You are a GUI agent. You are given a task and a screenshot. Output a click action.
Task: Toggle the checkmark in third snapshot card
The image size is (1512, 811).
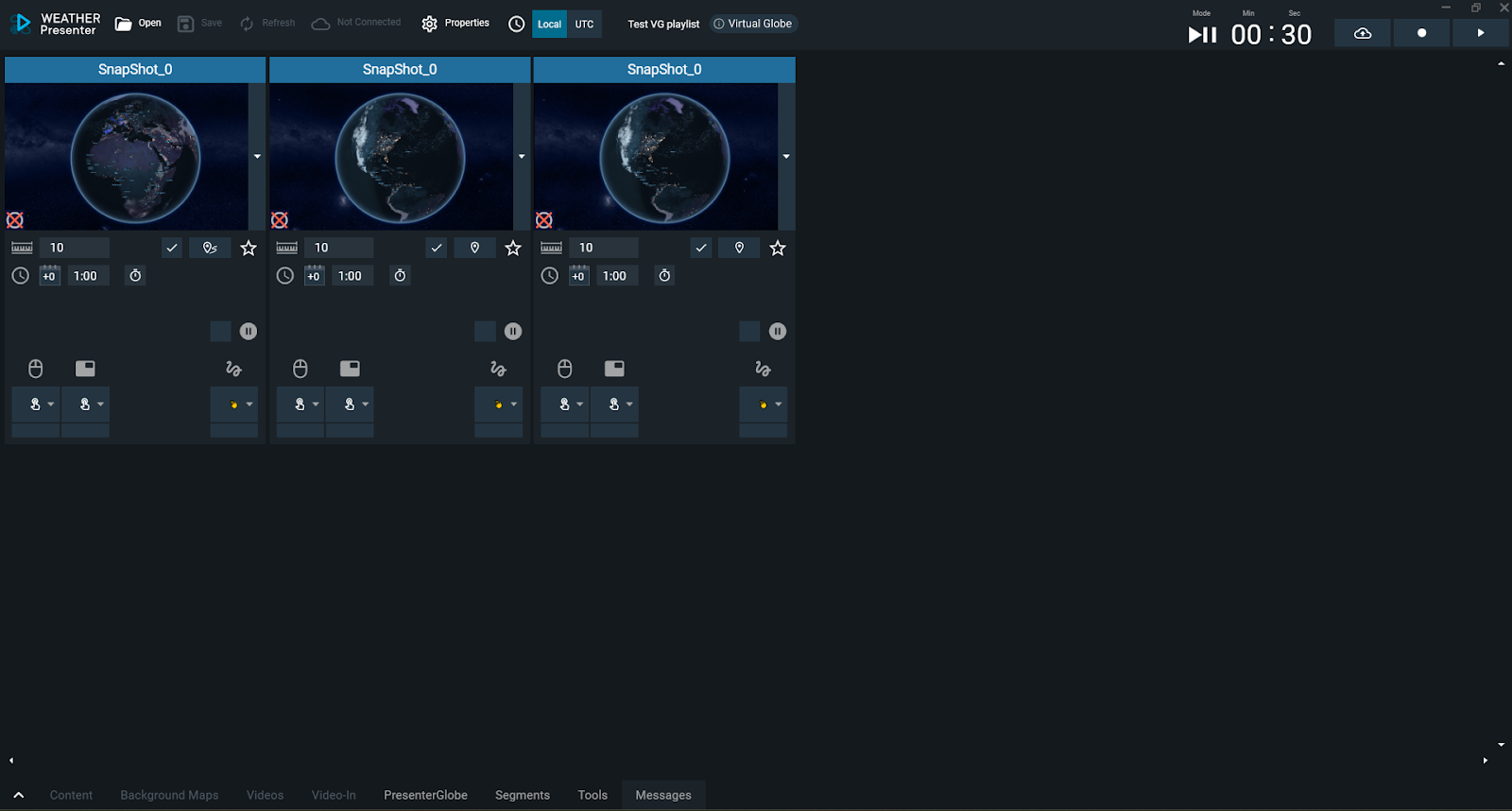click(700, 249)
